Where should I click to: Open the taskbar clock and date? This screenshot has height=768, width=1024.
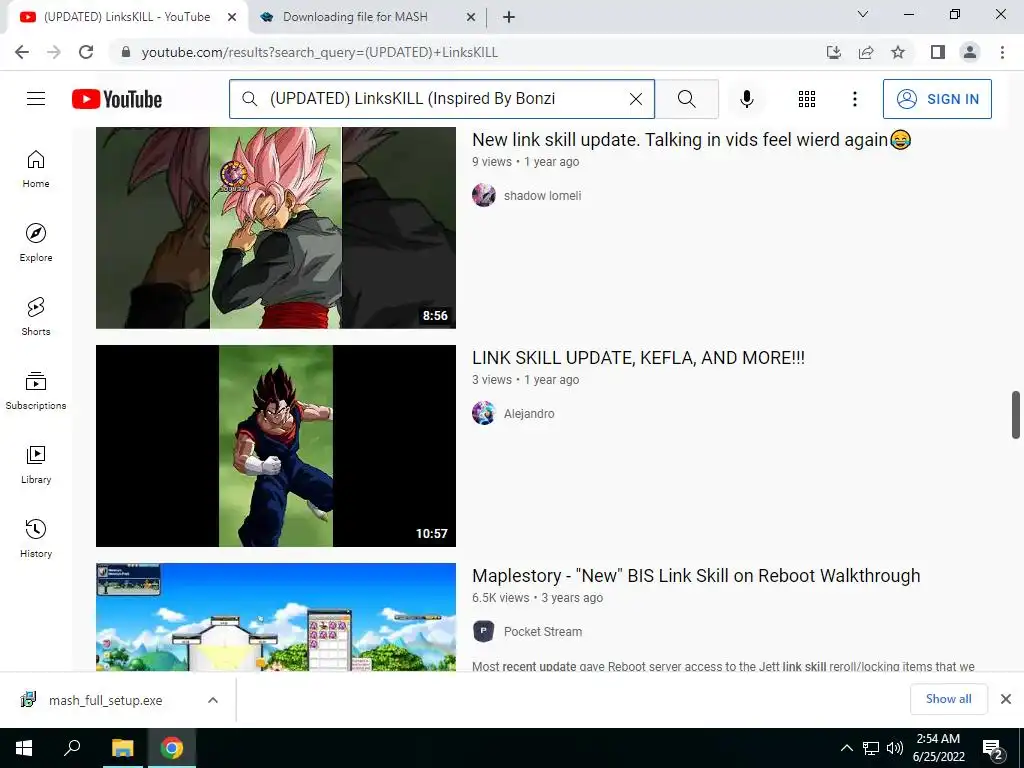(x=938, y=748)
